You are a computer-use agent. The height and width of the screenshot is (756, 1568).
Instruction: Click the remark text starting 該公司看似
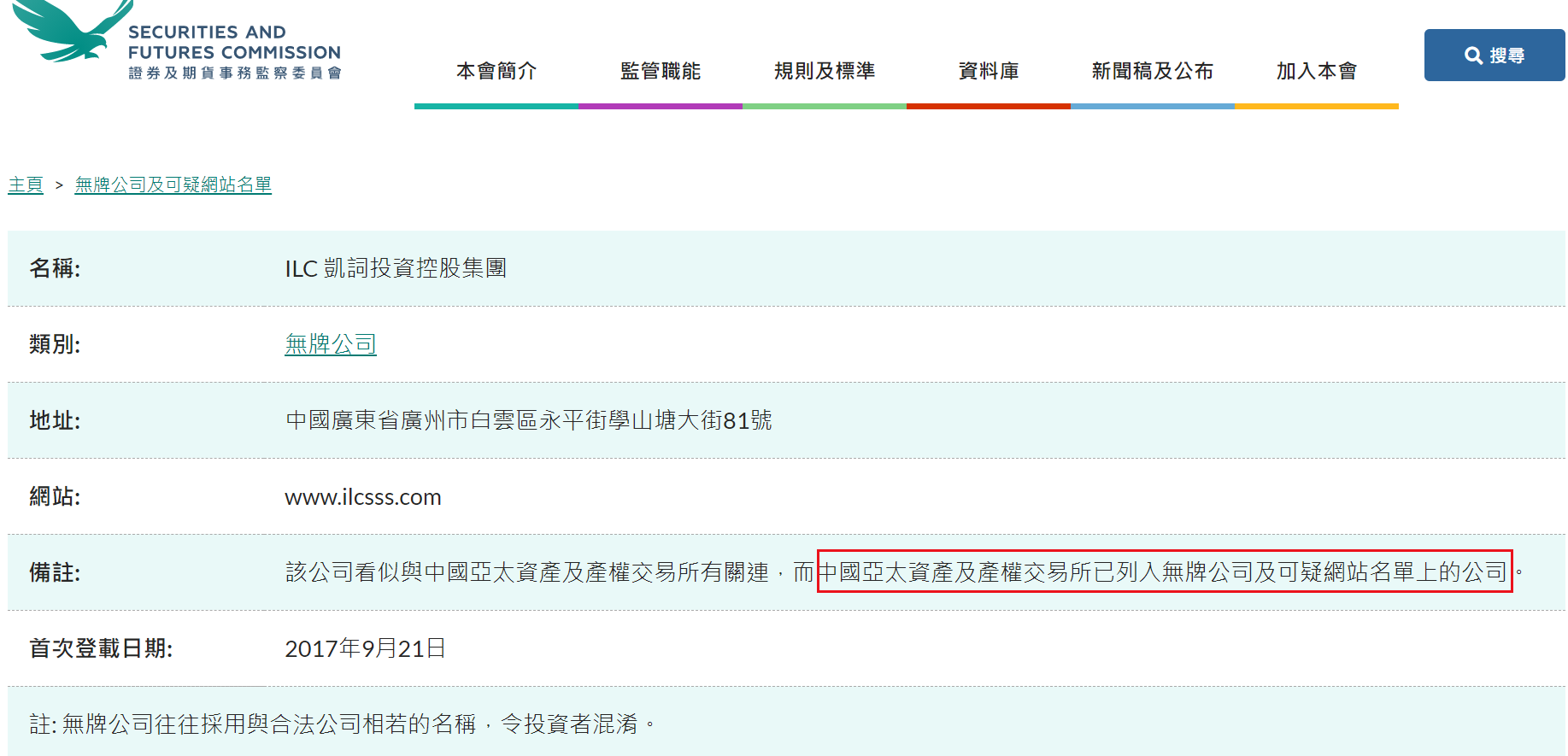(904, 572)
